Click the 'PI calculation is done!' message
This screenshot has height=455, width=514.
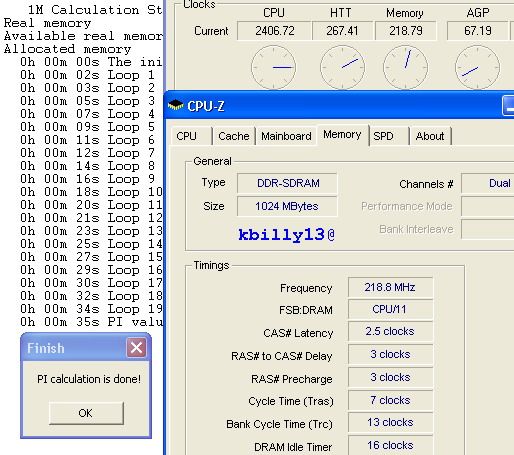pos(89,379)
